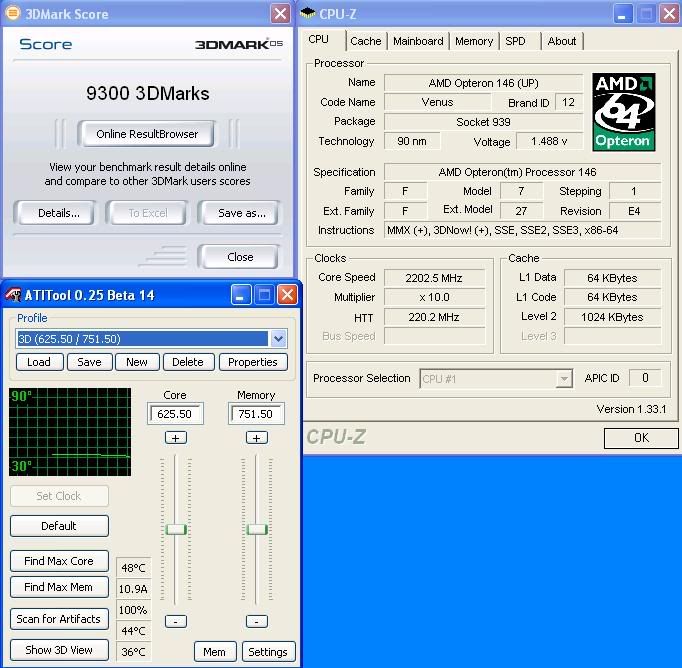This screenshot has width=682, height=668.
Task: Click Load profile button in ATITool
Action: [39, 362]
